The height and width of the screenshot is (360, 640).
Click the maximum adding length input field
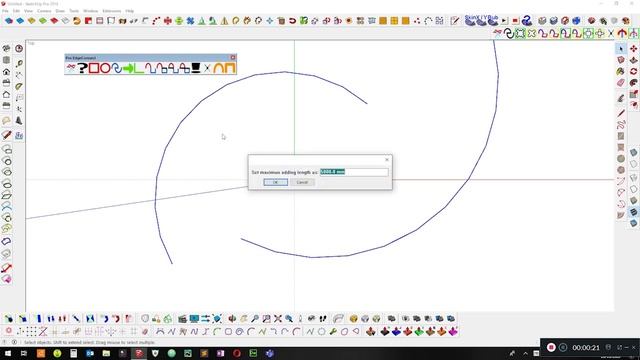coord(353,172)
